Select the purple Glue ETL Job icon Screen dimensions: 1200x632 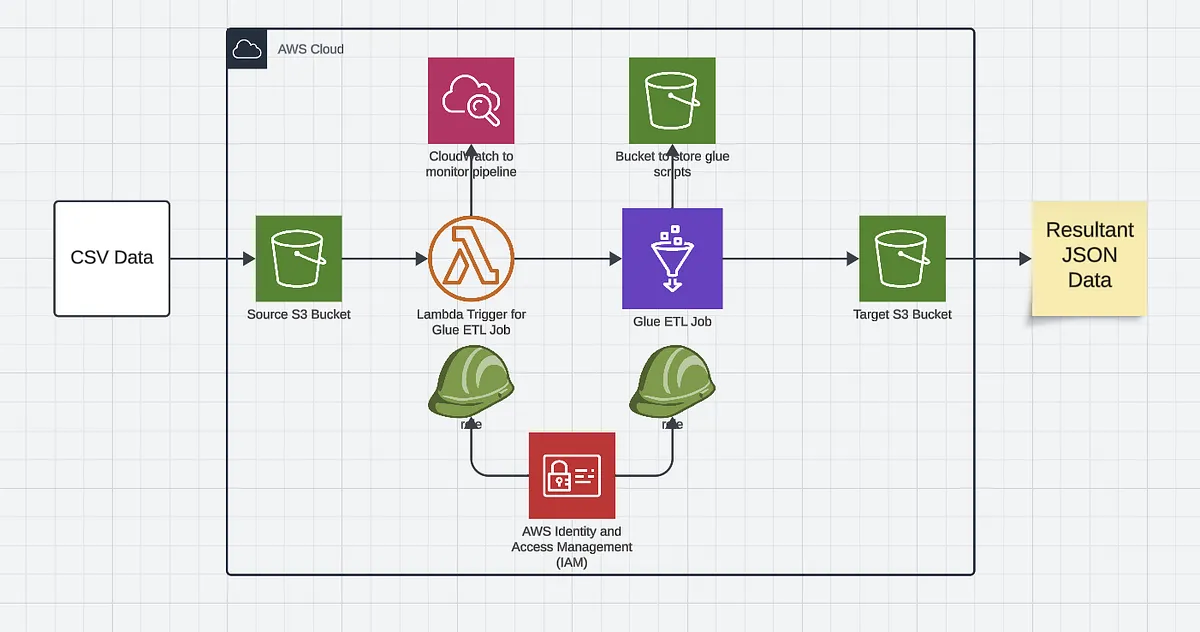tap(672, 258)
